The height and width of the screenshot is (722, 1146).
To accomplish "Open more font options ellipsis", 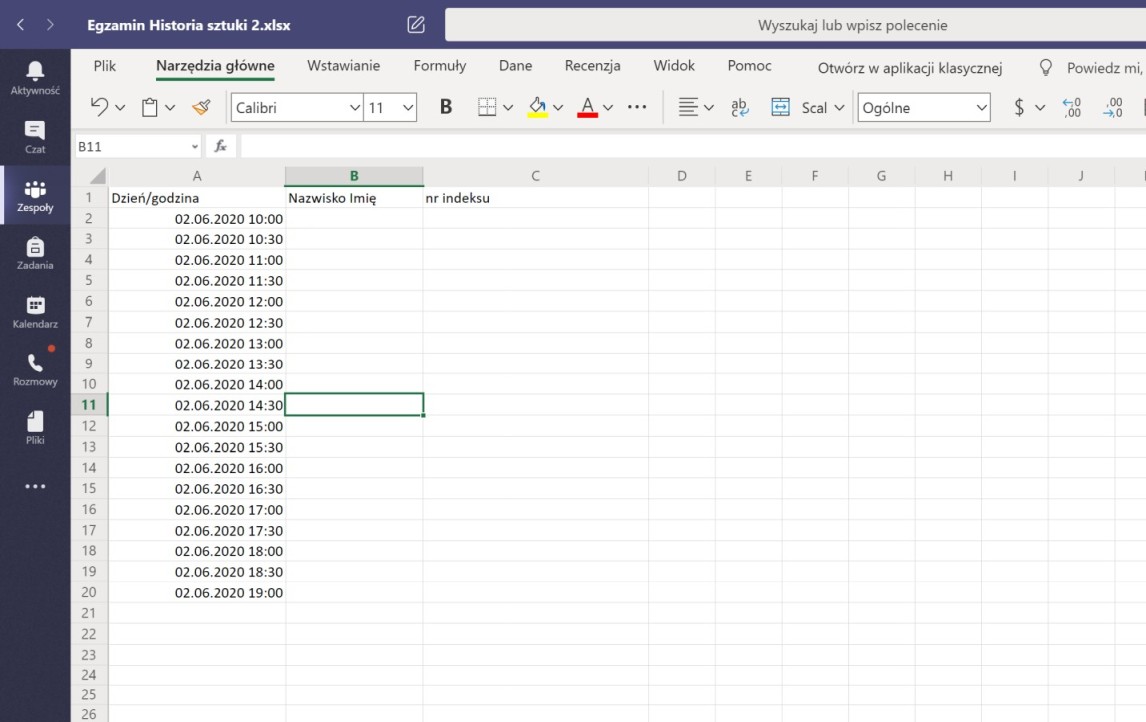I will pyautogui.click(x=637, y=107).
